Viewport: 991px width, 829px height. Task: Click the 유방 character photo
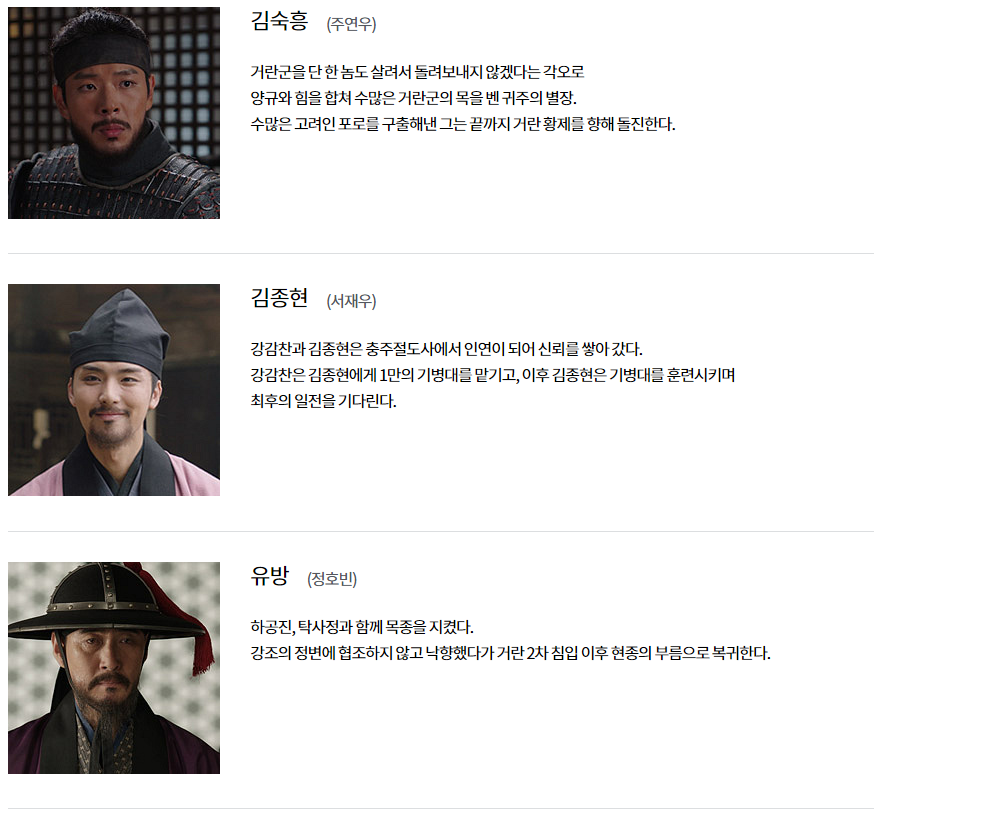point(114,668)
